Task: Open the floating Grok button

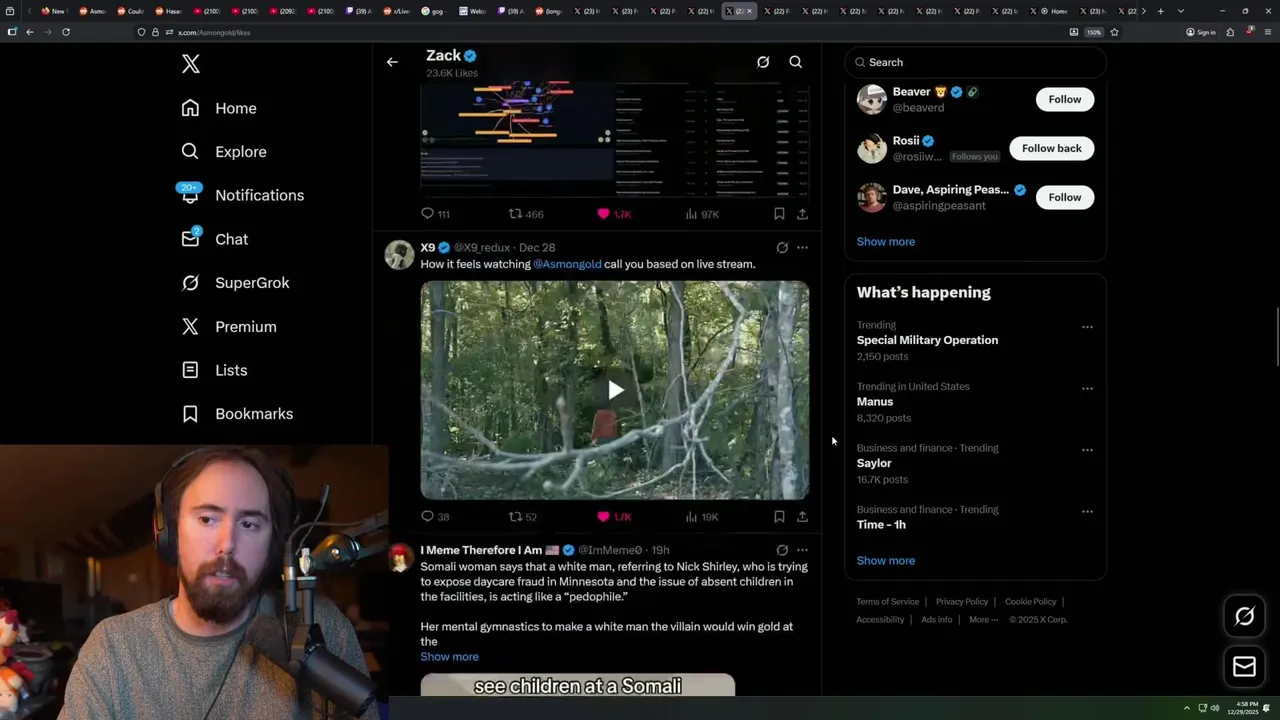Action: (1245, 617)
